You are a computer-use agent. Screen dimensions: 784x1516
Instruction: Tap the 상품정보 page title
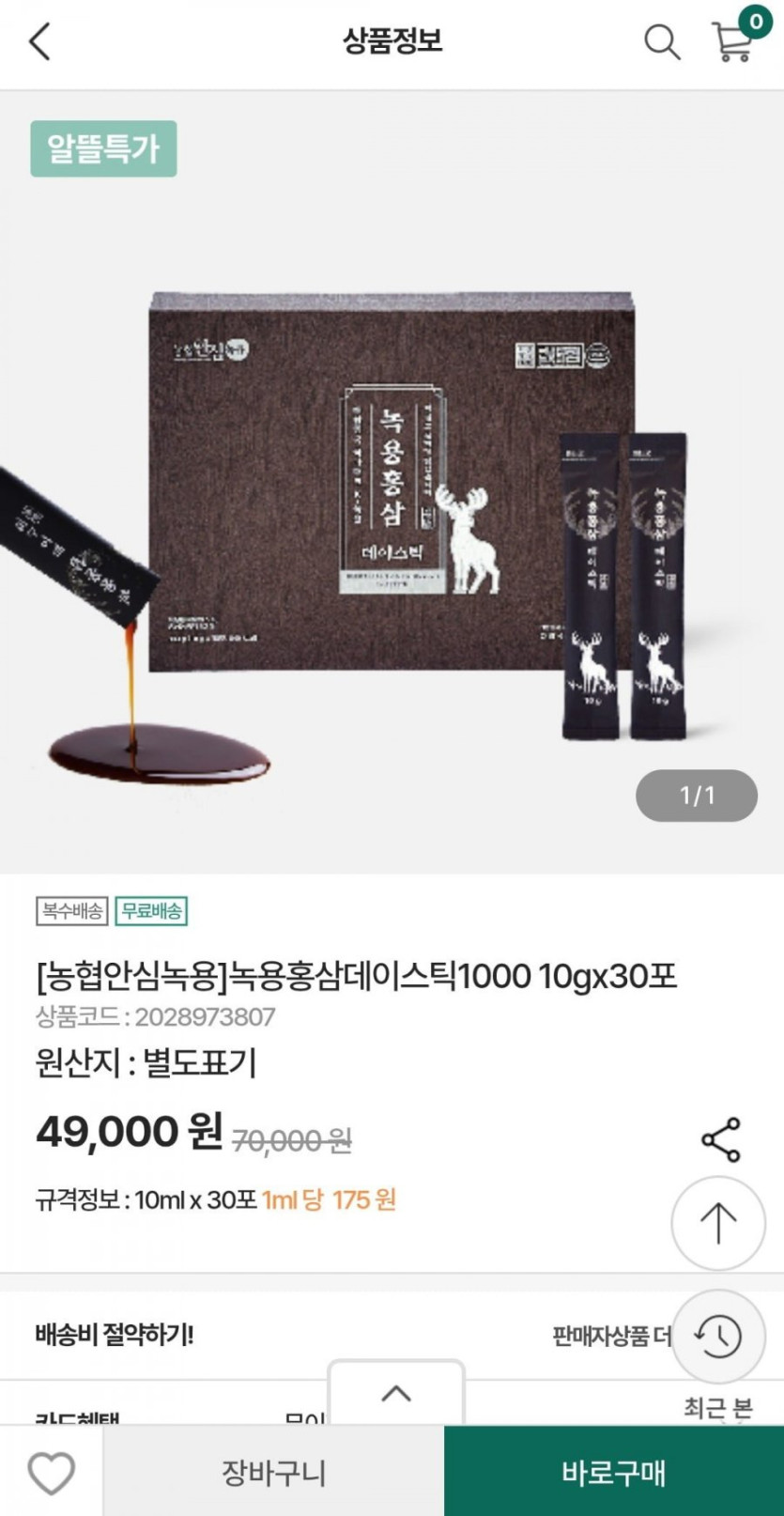392,40
